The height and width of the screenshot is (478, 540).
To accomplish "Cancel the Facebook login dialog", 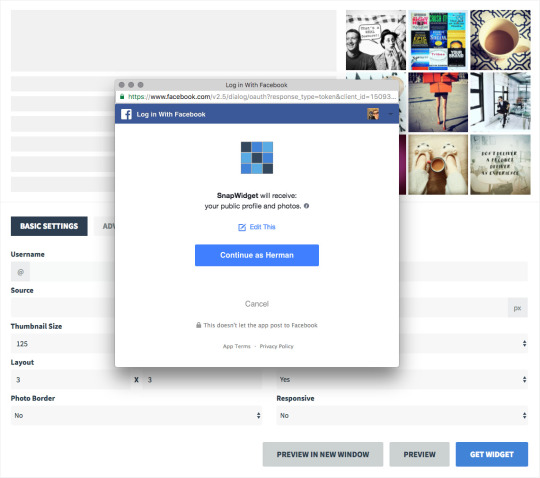I will [x=257, y=304].
